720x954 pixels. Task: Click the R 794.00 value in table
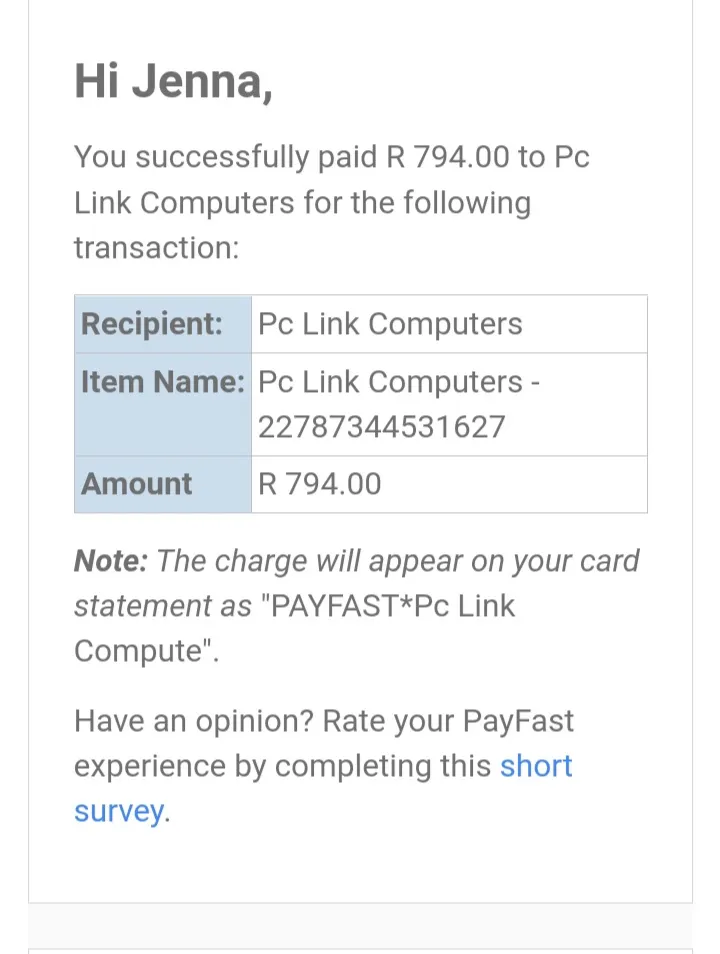[320, 484]
